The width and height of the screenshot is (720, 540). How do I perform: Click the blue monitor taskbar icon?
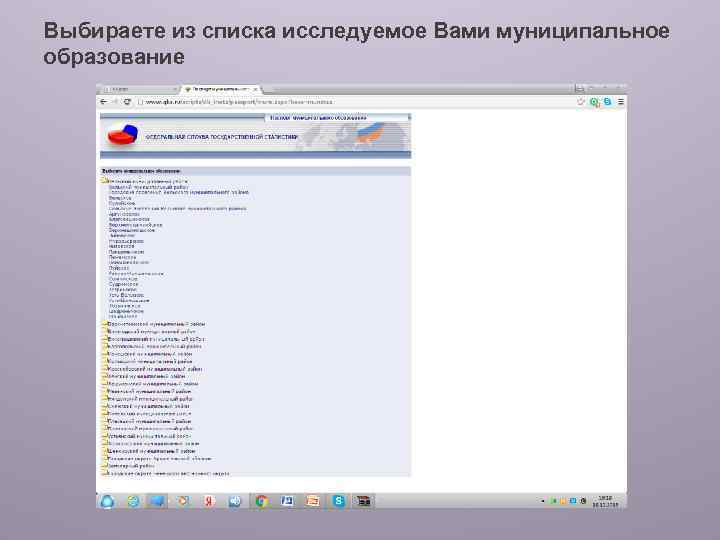point(158,501)
